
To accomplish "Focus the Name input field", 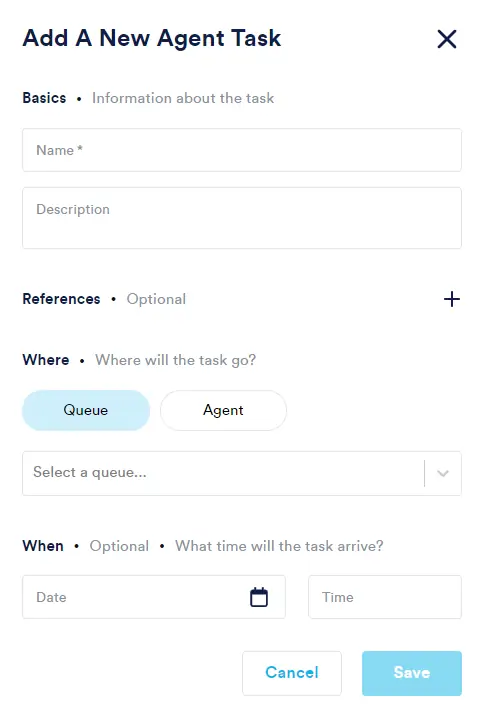I will click(x=242, y=150).
